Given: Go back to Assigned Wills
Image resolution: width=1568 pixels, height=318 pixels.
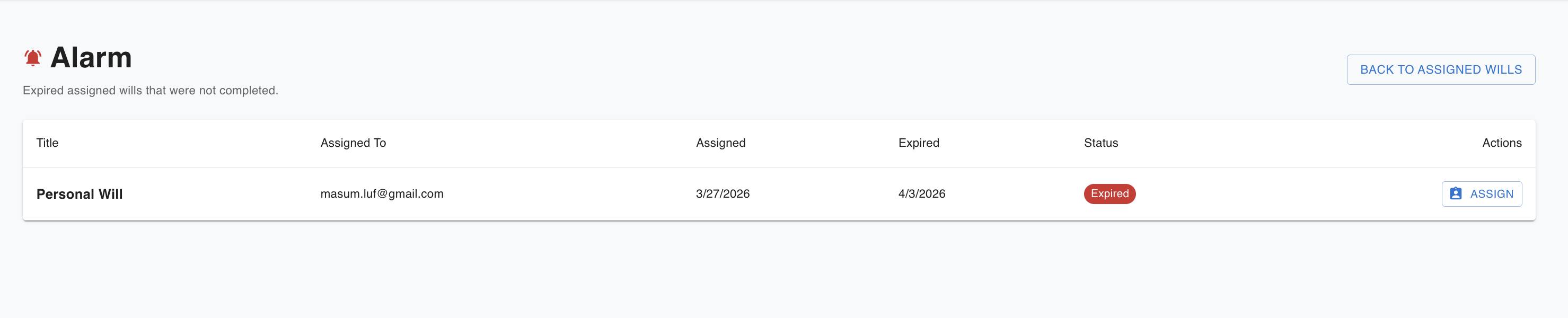Looking at the screenshot, I should coord(1440,70).
